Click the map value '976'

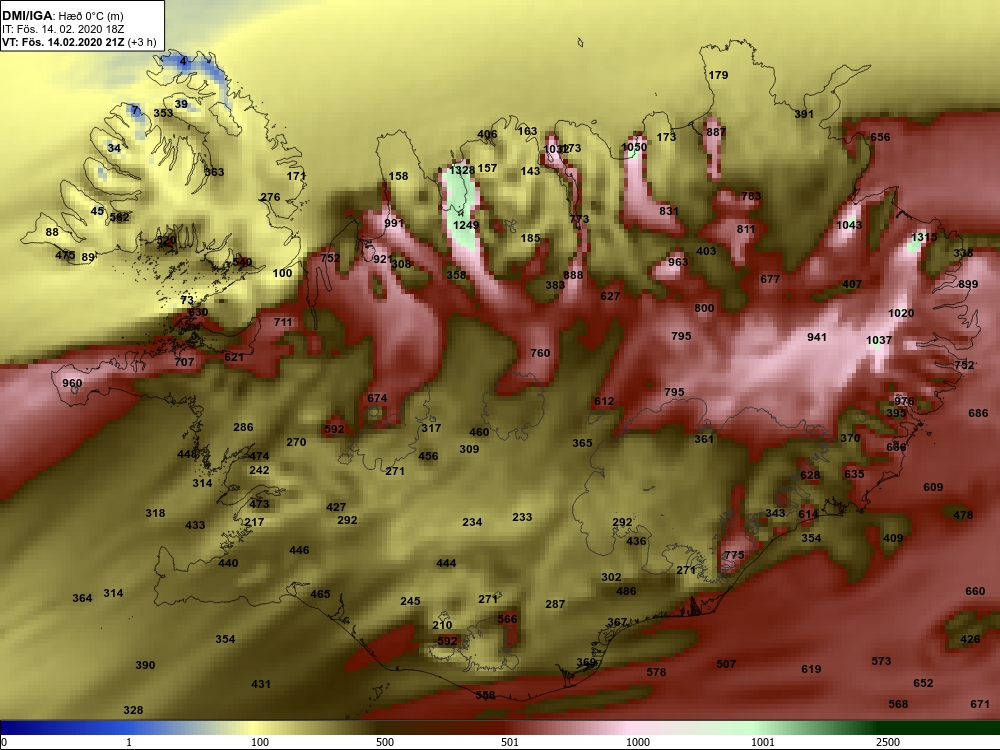(904, 401)
